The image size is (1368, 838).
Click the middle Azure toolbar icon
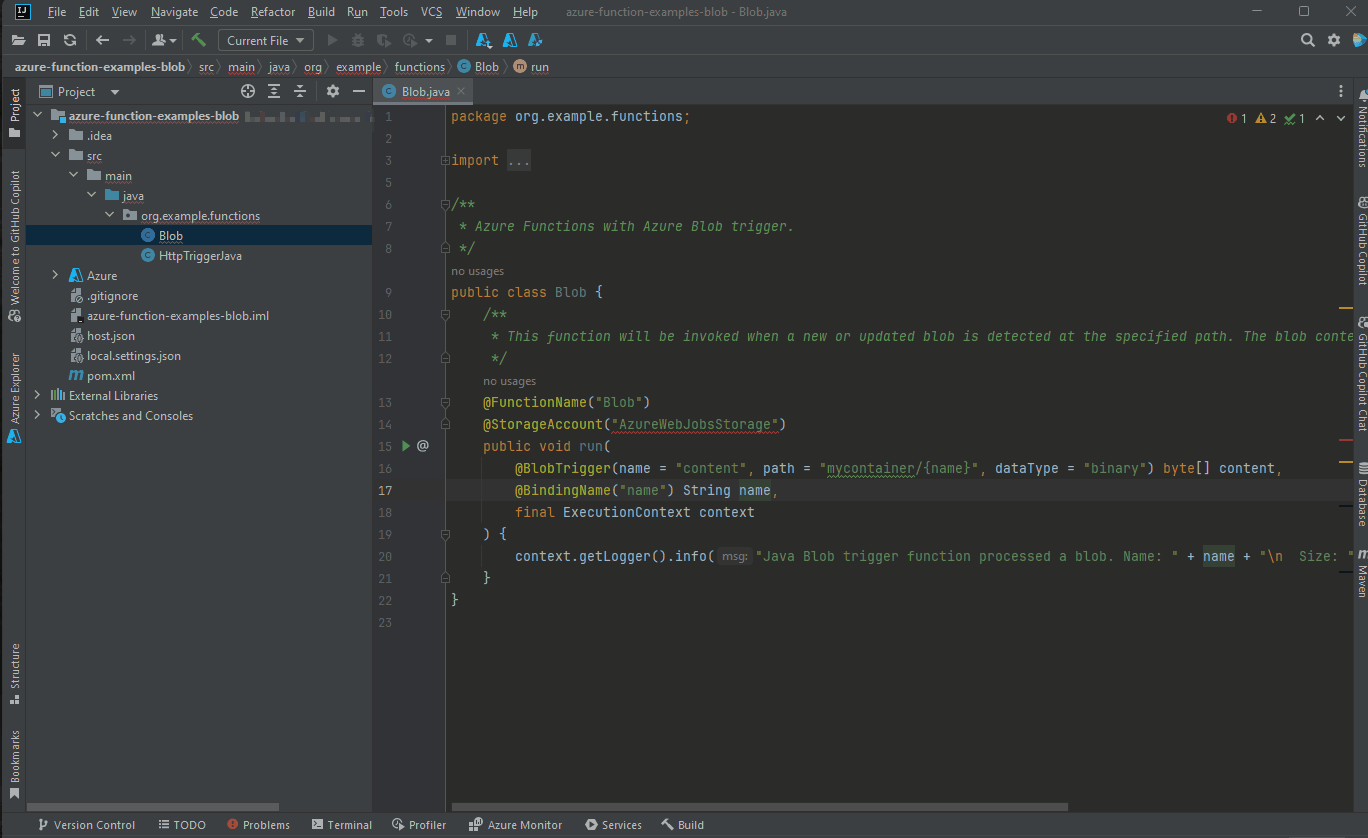[510, 40]
